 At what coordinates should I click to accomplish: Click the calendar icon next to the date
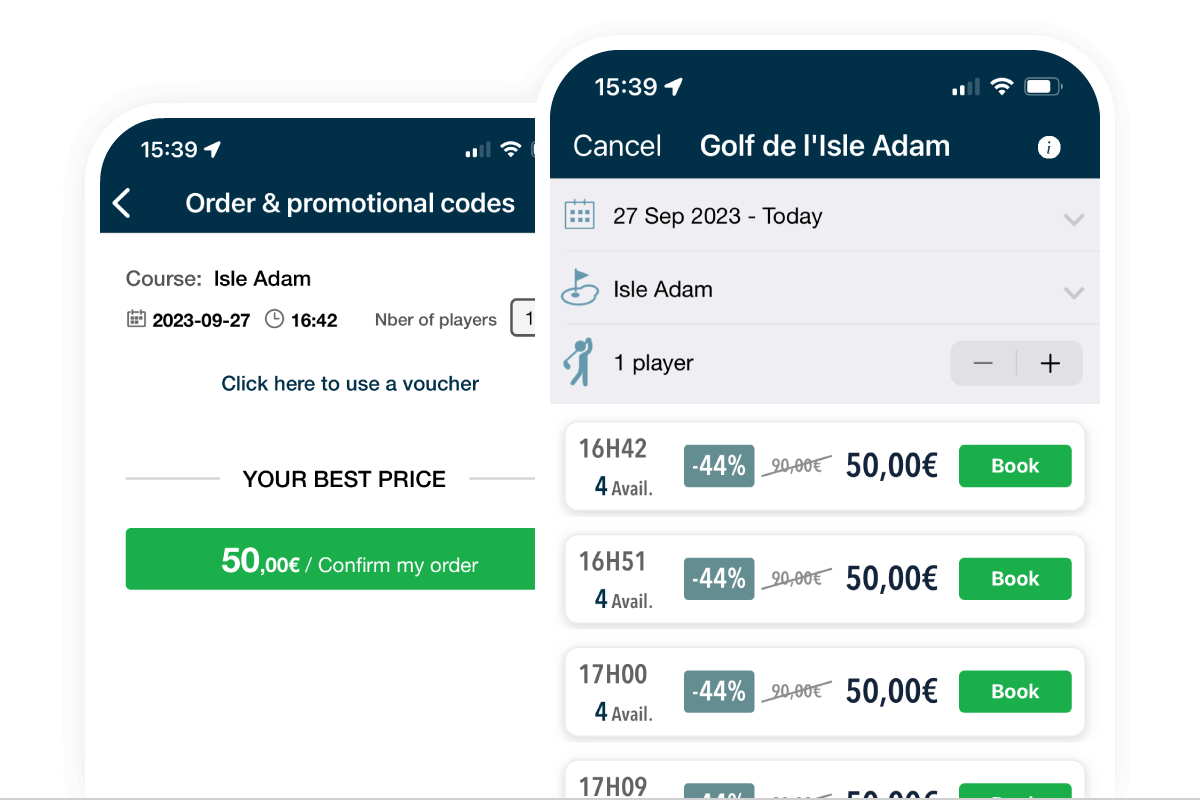coord(580,215)
